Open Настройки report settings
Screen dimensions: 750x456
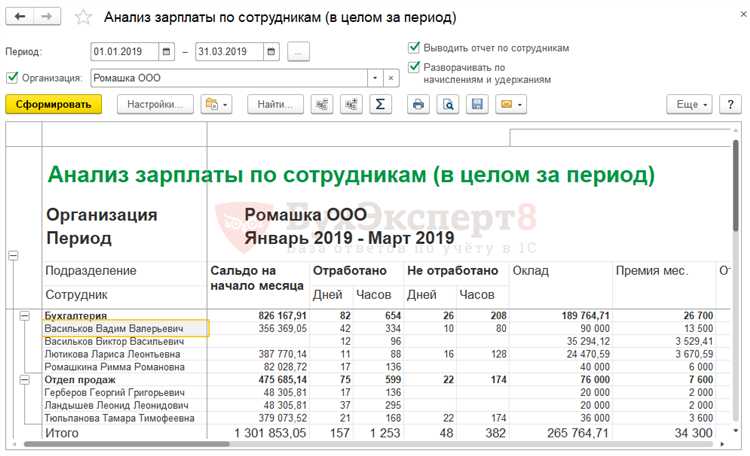coord(155,104)
